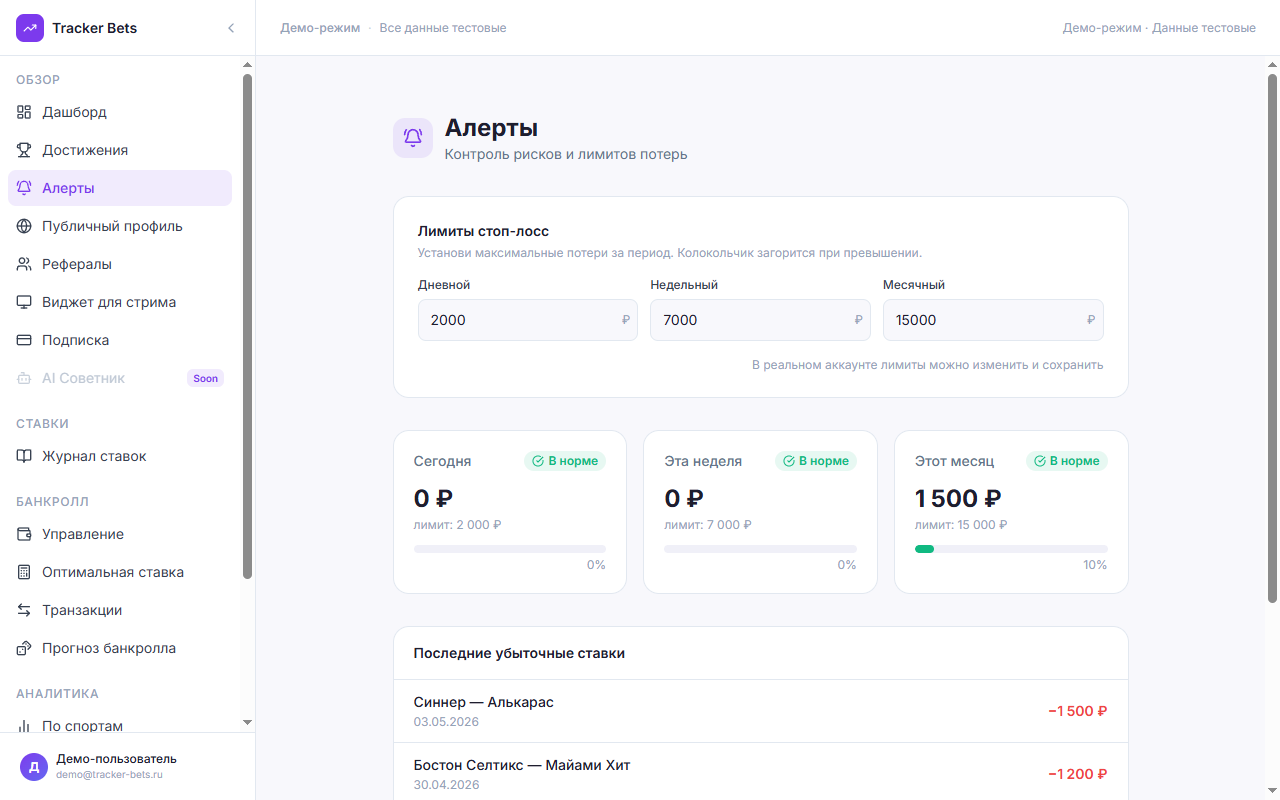Click the Журнал ставок book icon
The height and width of the screenshot is (800, 1280).
pos(24,456)
